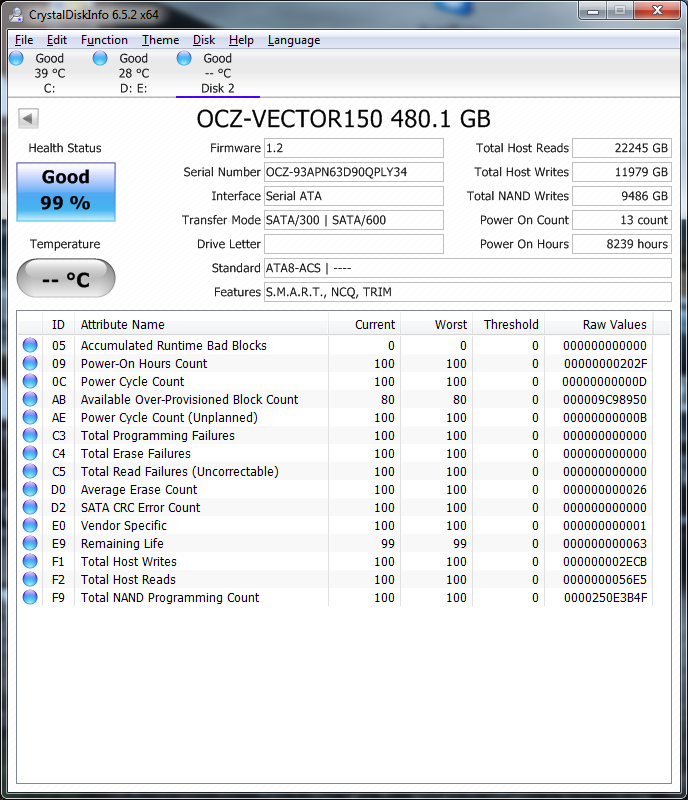
Task: Click the Transfer Mode field
Action: click(x=354, y=220)
